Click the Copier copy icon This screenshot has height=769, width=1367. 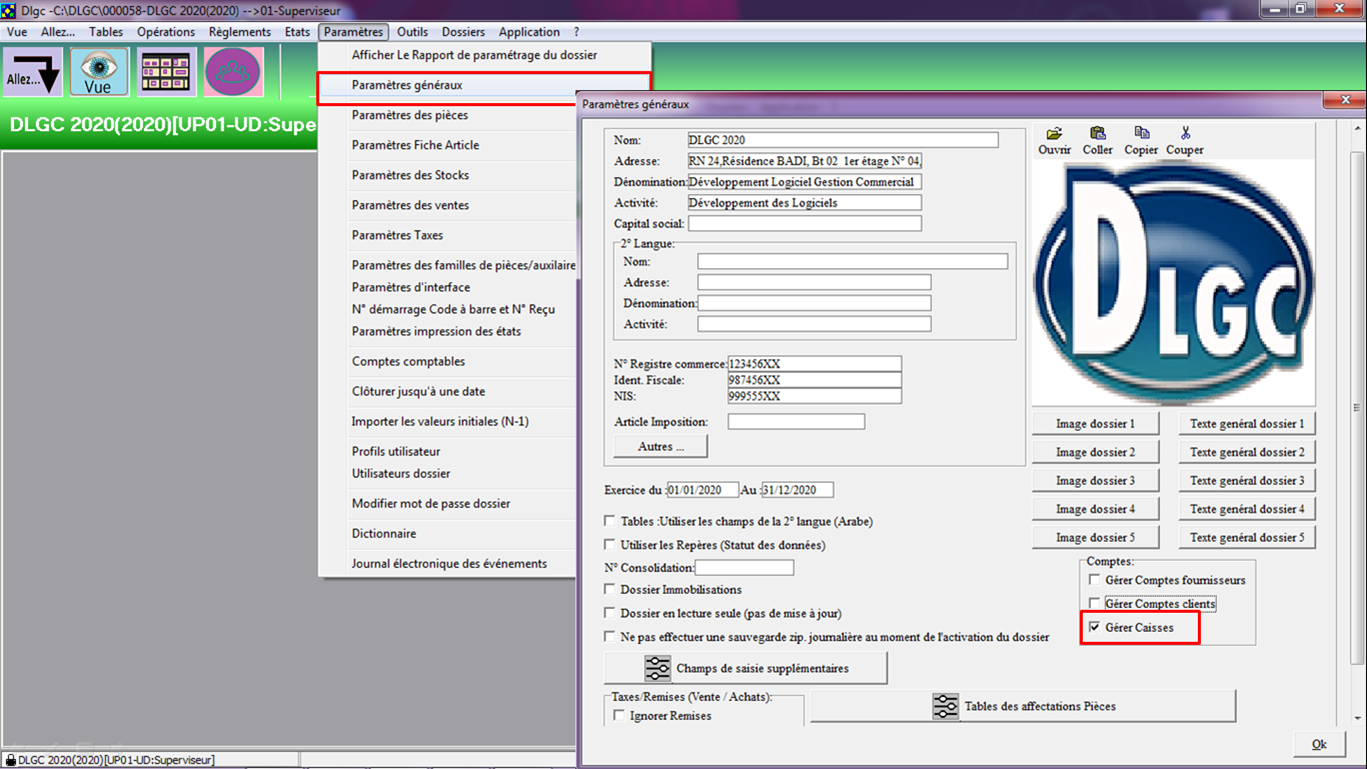pyautogui.click(x=1141, y=134)
